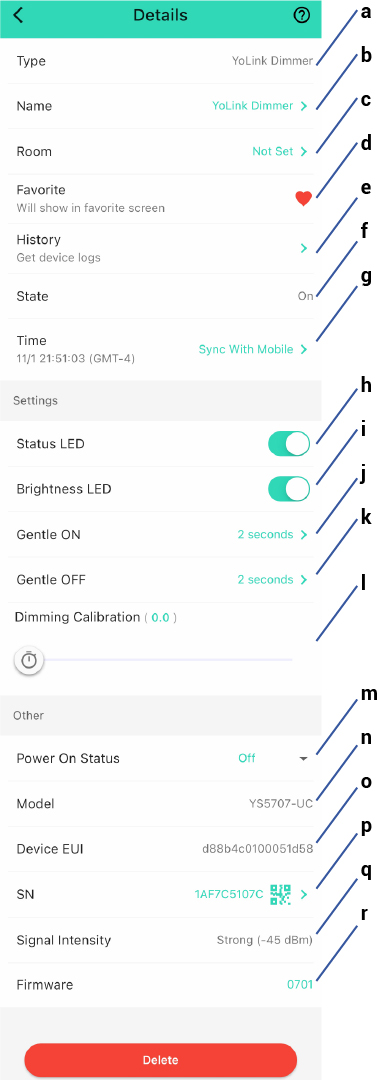Screen dimensions: 379x1081
Task: Tap the red heart Favorite icon
Action: [303, 198]
